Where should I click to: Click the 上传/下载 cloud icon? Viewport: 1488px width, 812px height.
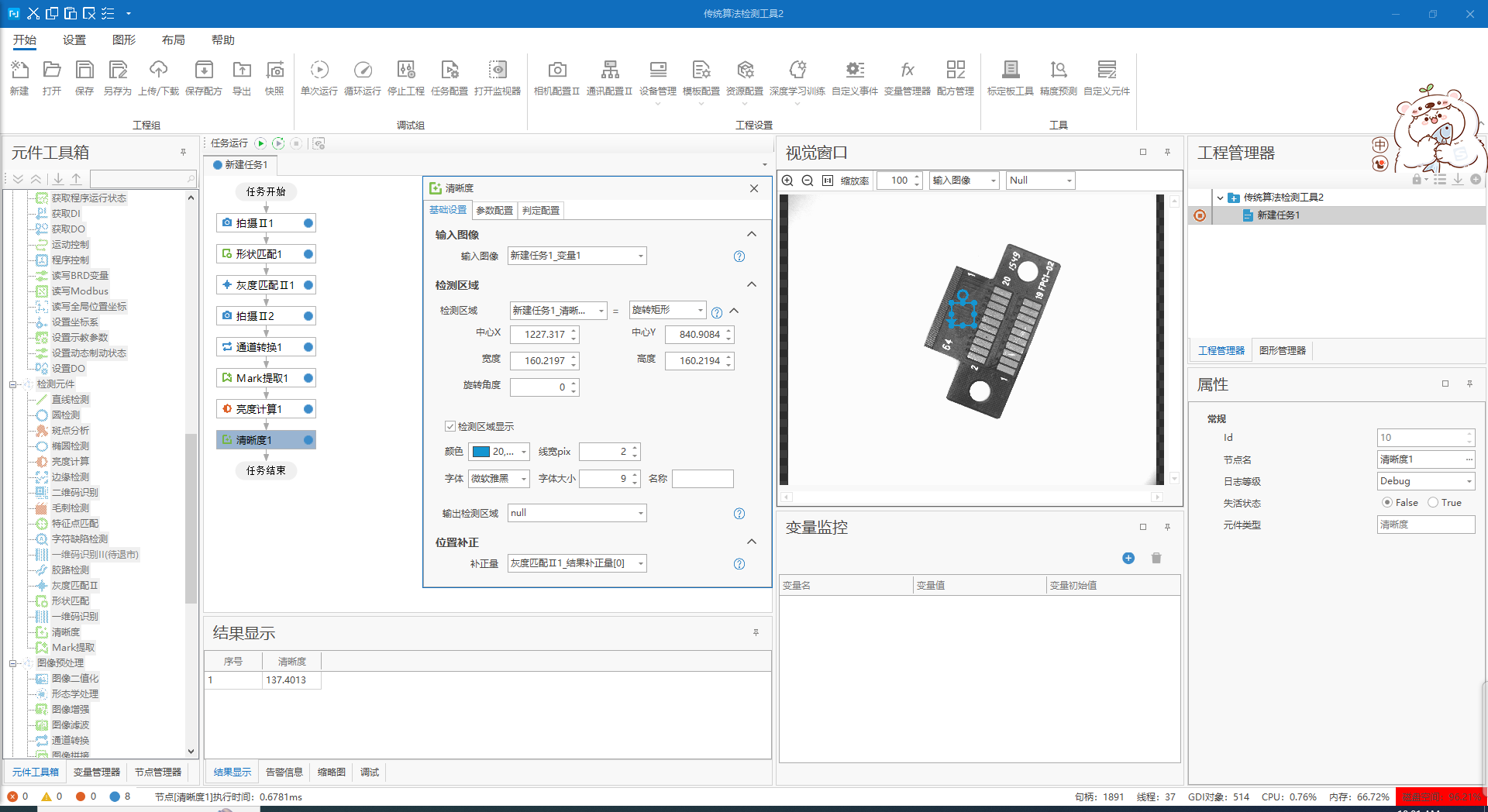tap(159, 71)
